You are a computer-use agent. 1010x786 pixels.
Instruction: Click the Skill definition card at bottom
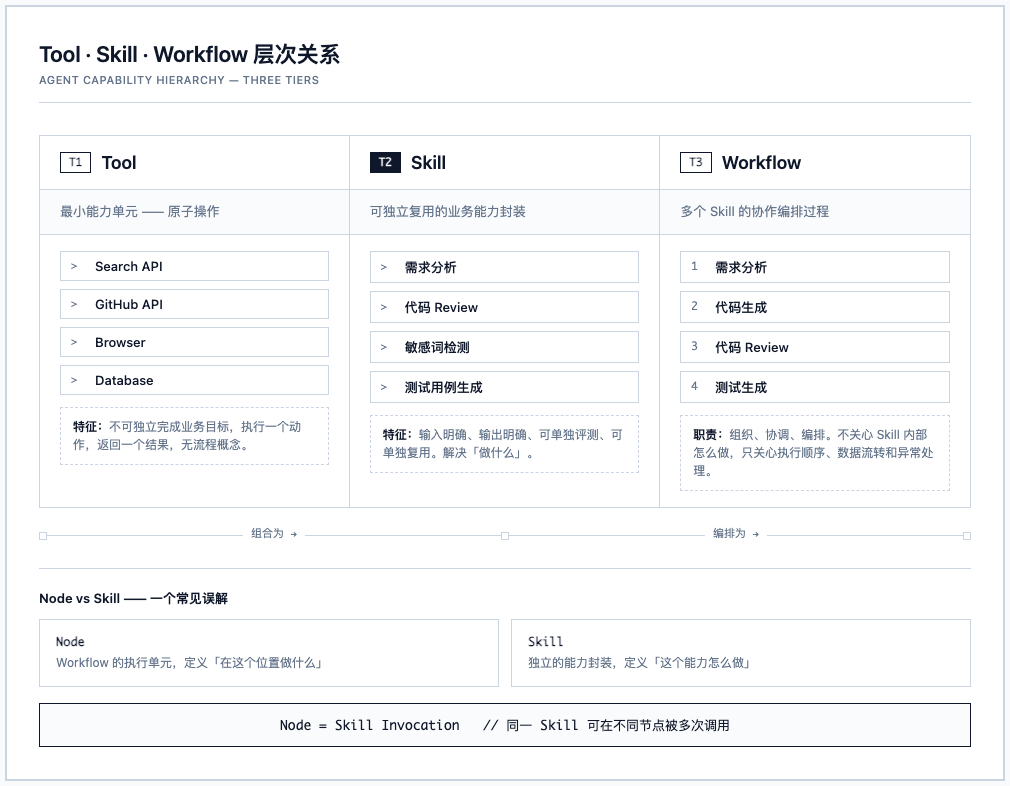pyautogui.click(x=741, y=653)
